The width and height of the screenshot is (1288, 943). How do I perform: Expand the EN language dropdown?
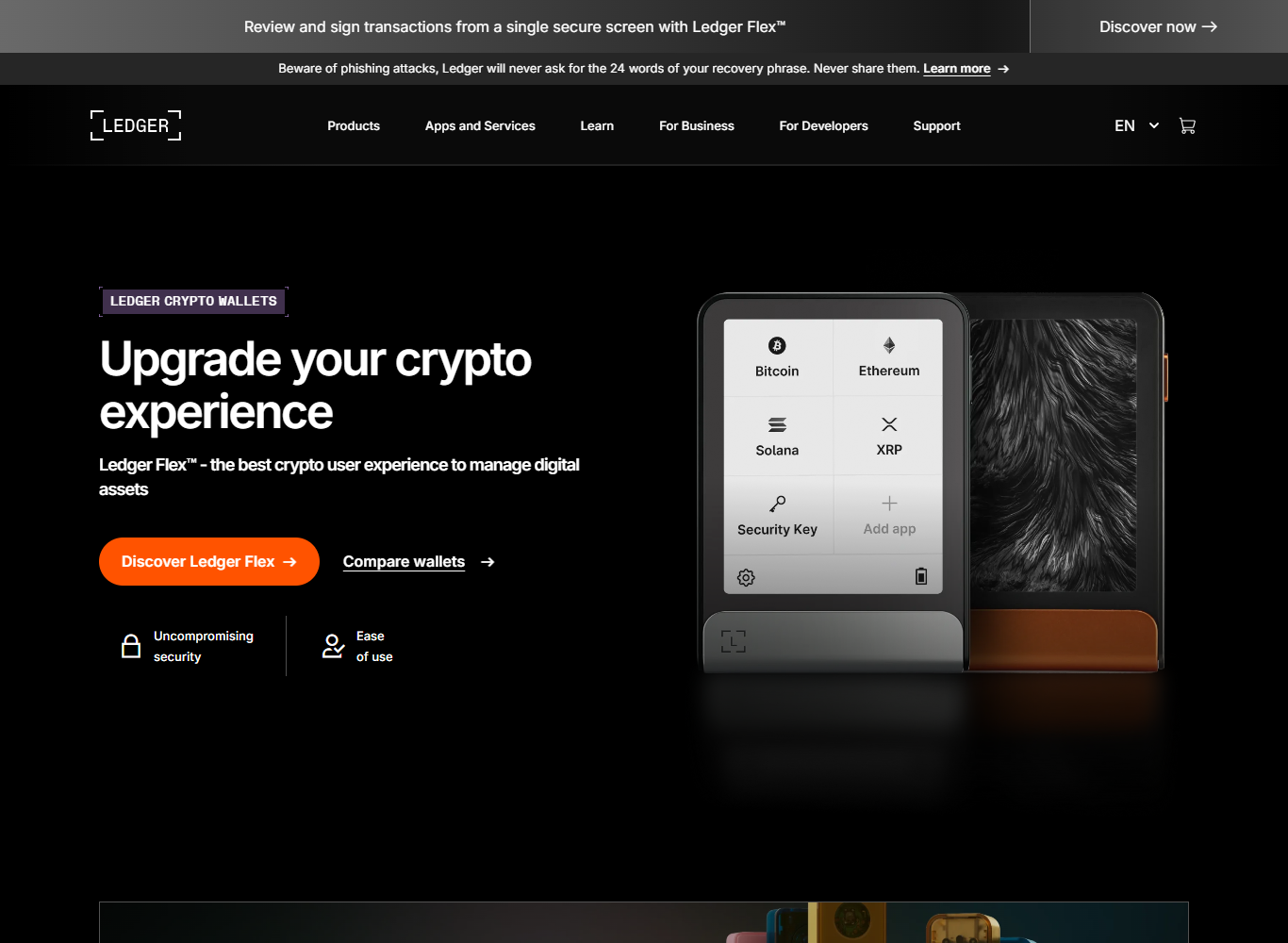coord(1136,125)
